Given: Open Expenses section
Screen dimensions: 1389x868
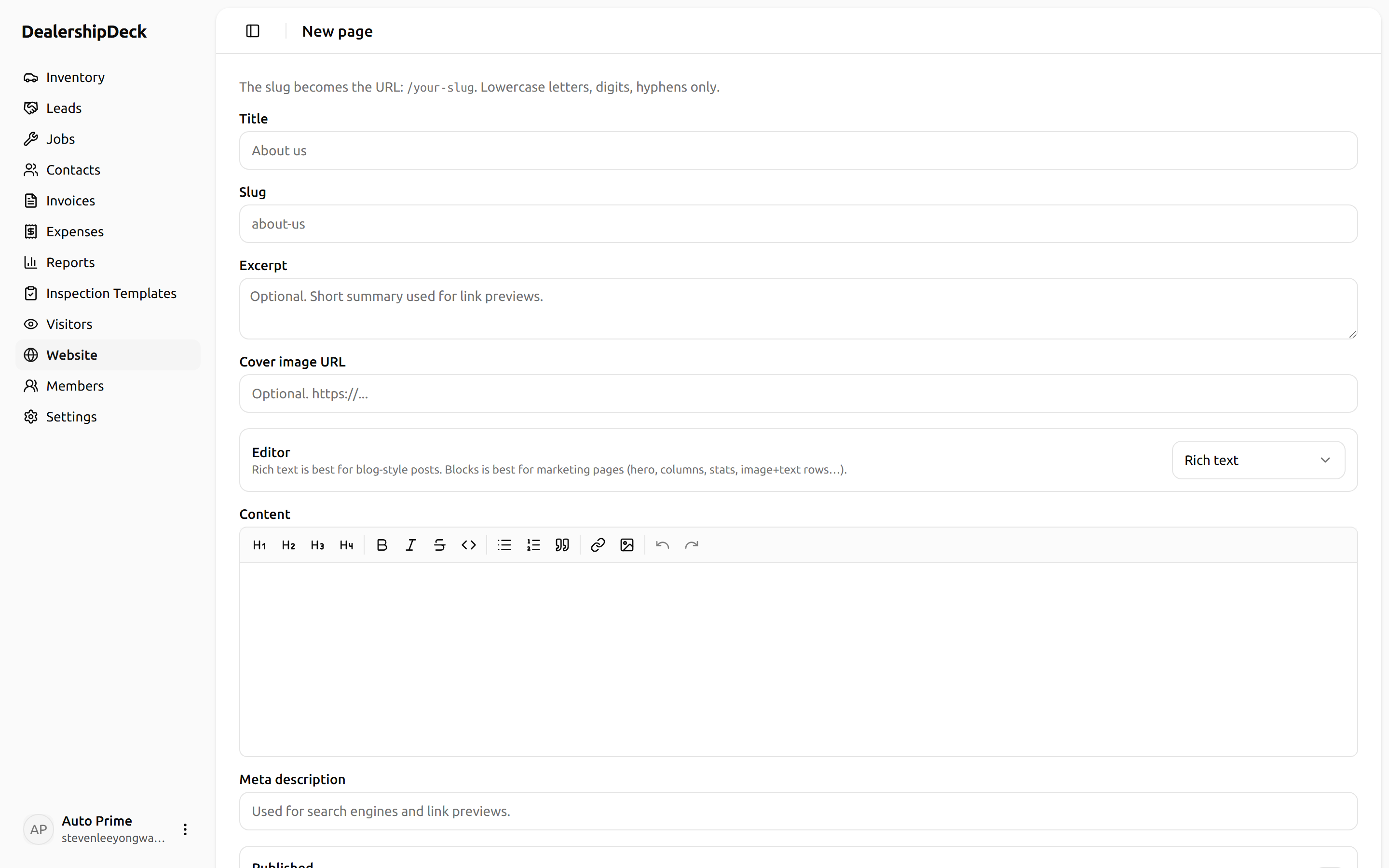Looking at the screenshot, I should click(x=108, y=231).
